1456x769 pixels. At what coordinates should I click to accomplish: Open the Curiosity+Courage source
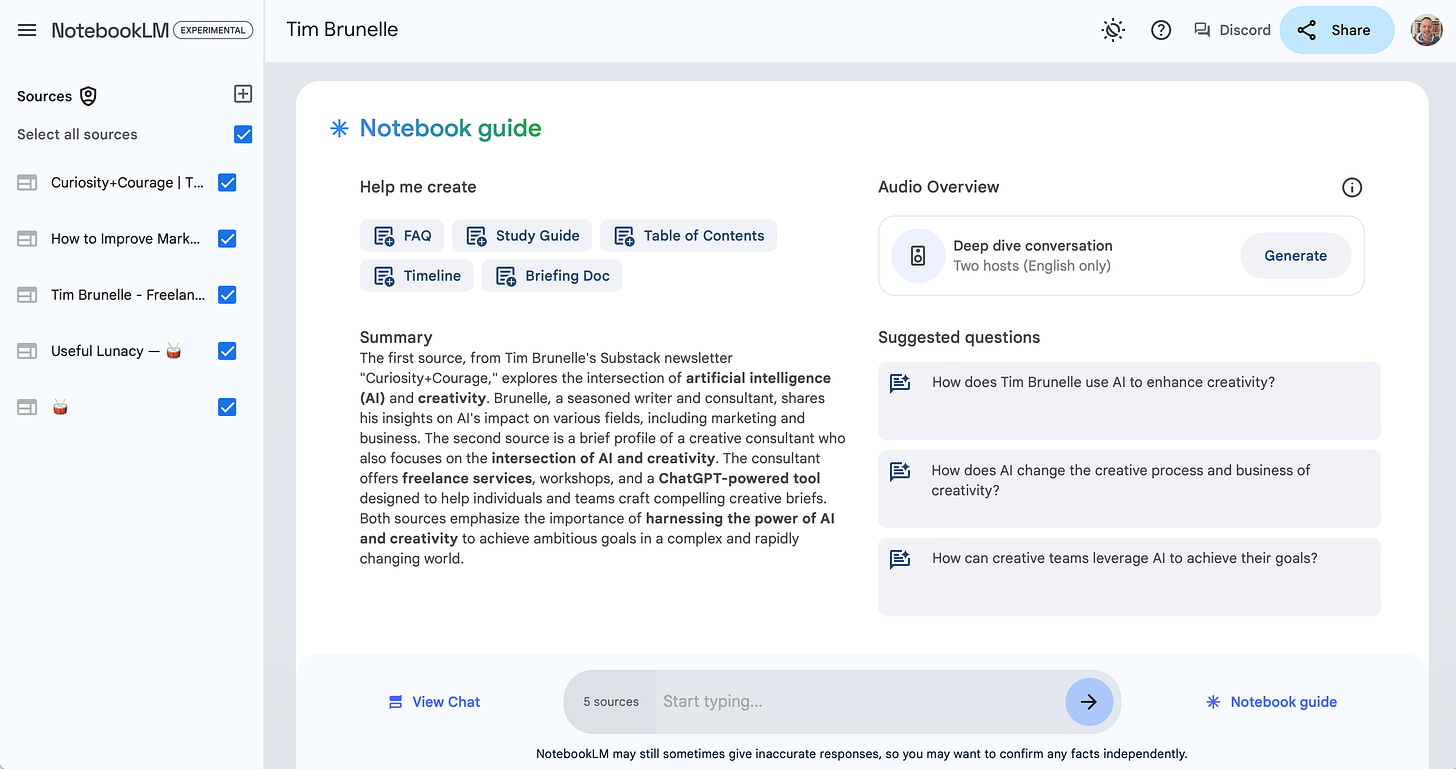(127, 183)
